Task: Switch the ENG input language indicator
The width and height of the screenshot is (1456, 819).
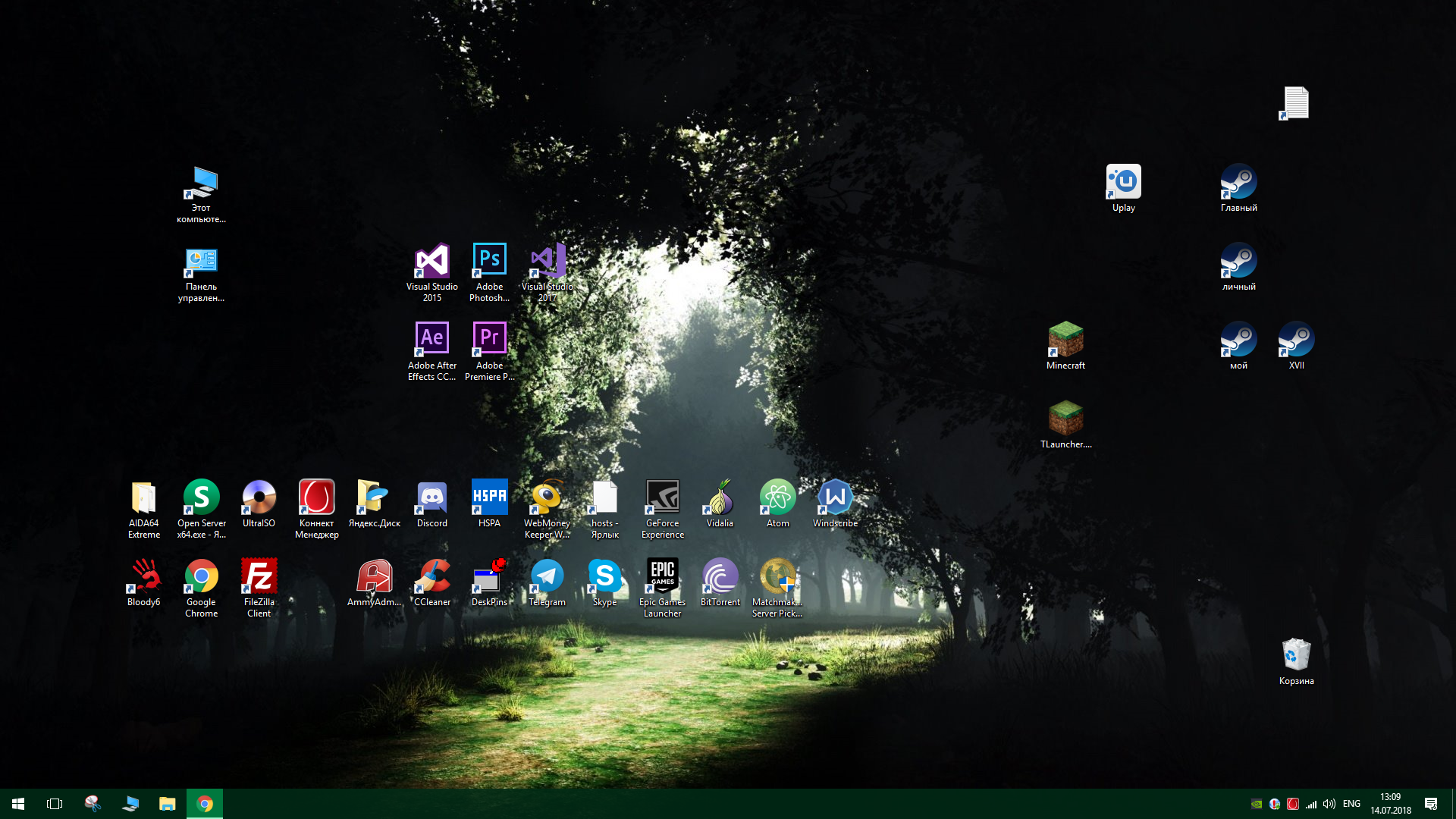Action: pyautogui.click(x=1351, y=804)
